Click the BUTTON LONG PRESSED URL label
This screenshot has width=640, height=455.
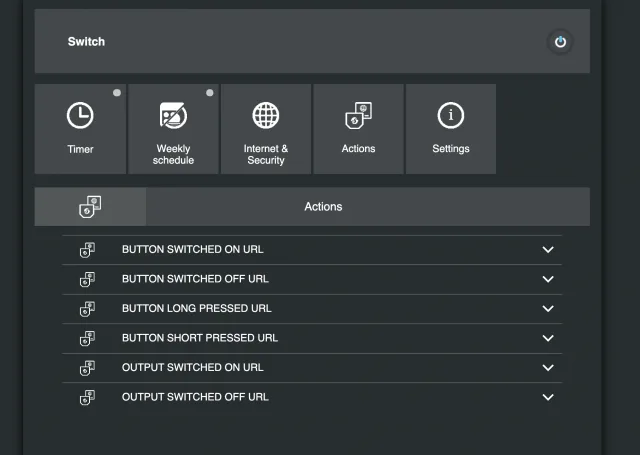tap(196, 309)
